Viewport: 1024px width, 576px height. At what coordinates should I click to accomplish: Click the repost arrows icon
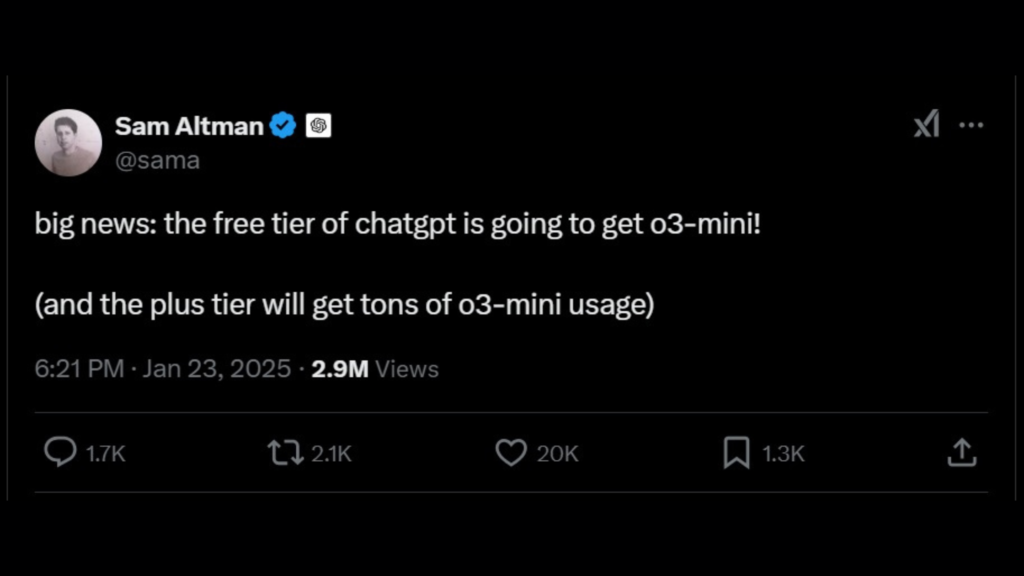285,453
